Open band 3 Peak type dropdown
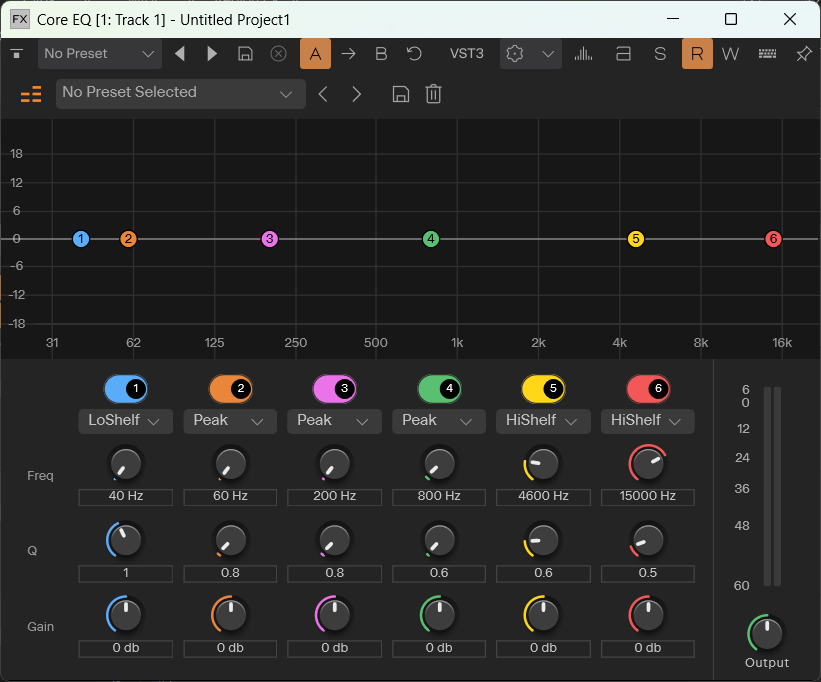The height and width of the screenshot is (682, 821). [335, 421]
